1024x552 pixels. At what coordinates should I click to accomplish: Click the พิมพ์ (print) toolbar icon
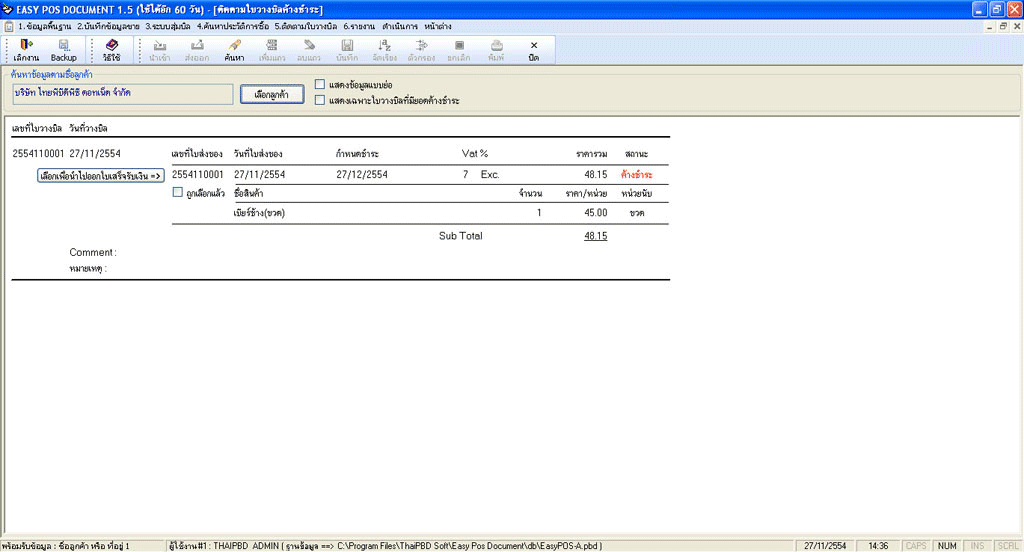click(x=496, y=50)
